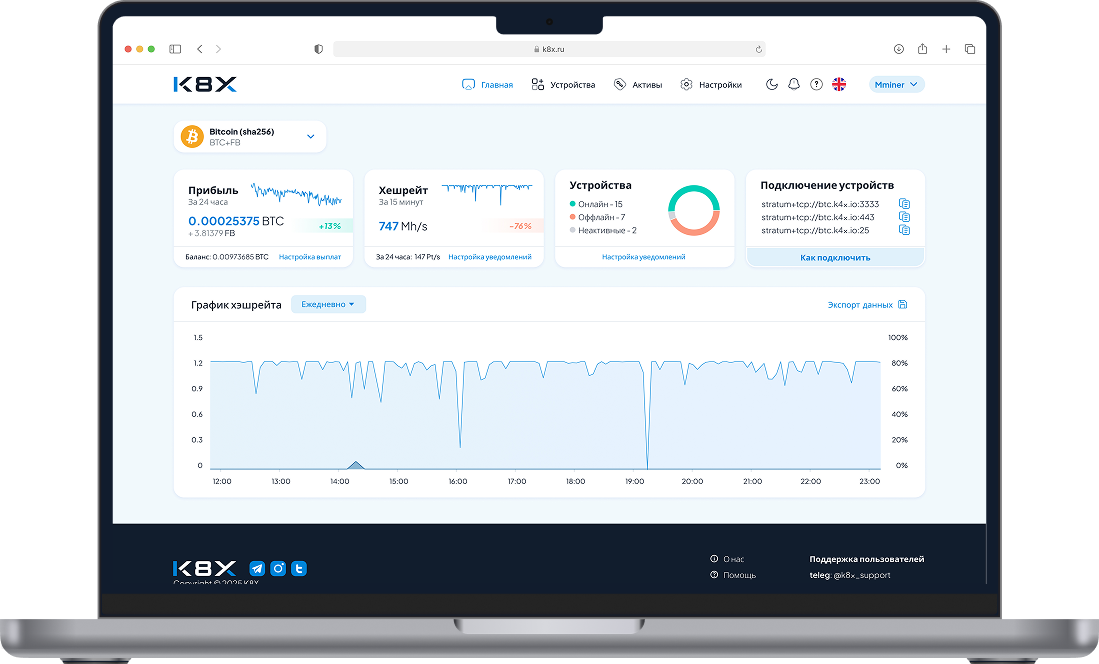Open the Mminer account dropdown

coord(896,85)
